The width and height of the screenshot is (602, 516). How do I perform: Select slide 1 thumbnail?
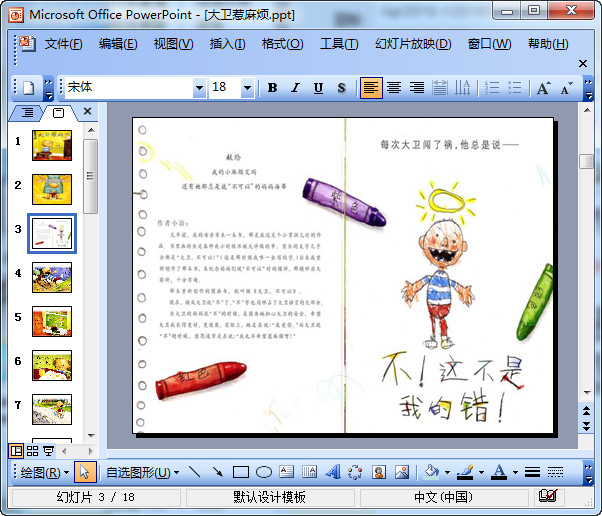(52, 145)
